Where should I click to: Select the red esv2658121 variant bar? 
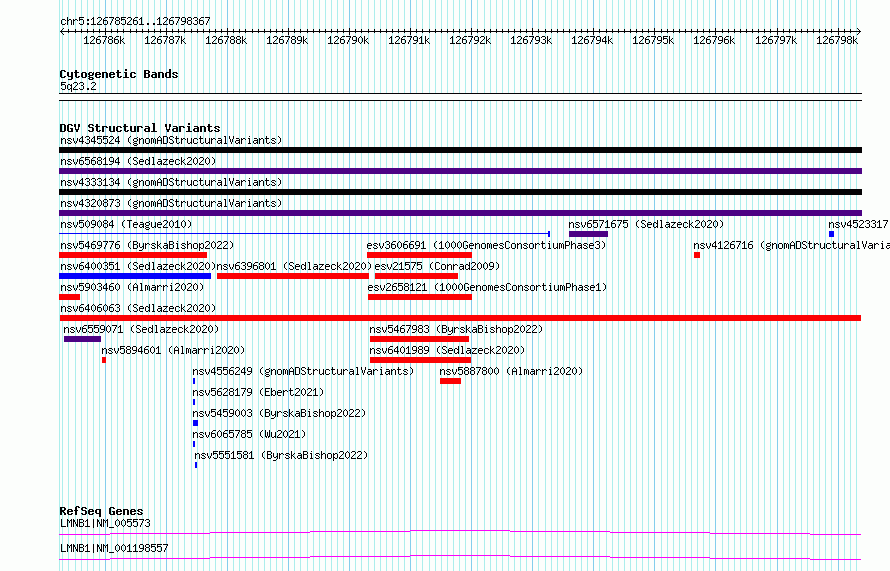click(x=420, y=297)
